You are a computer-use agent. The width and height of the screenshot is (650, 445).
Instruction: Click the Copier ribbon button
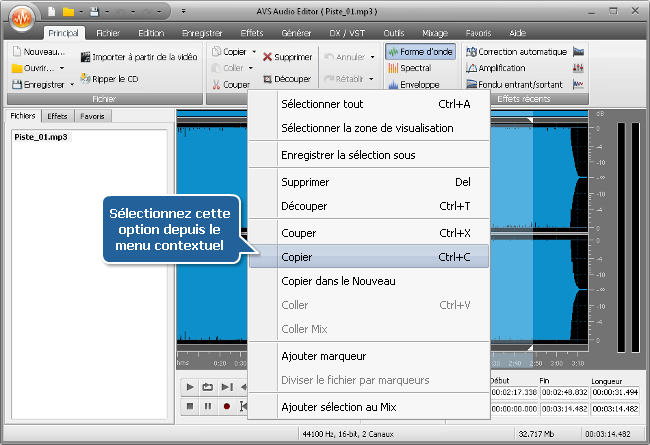pos(229,52)
